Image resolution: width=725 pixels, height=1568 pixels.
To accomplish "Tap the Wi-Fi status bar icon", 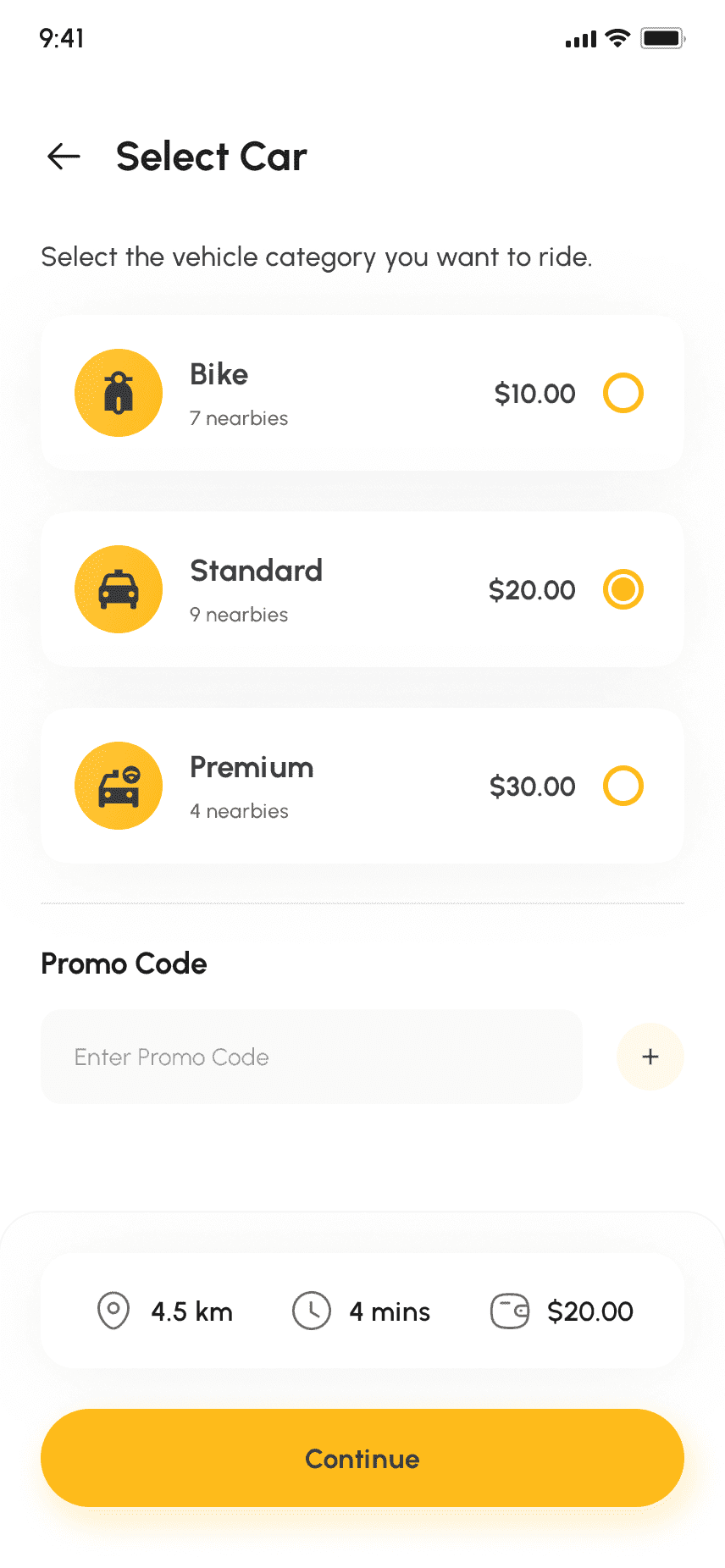I will [618, 38].
